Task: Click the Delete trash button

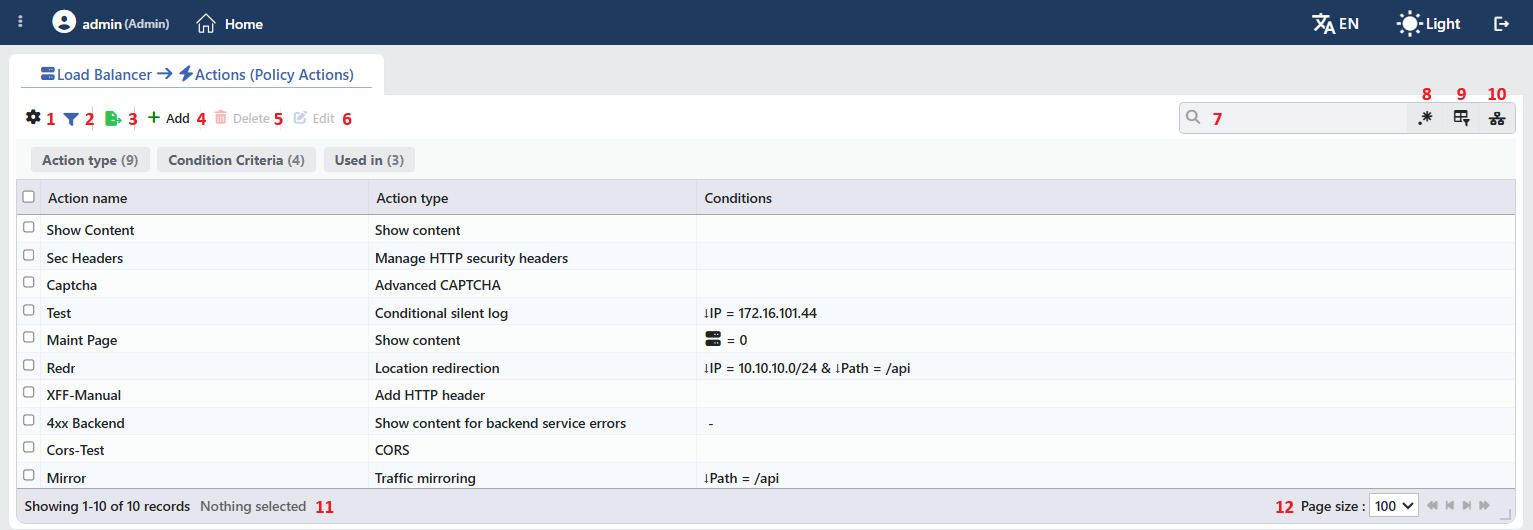Action: tap(242, 118)
